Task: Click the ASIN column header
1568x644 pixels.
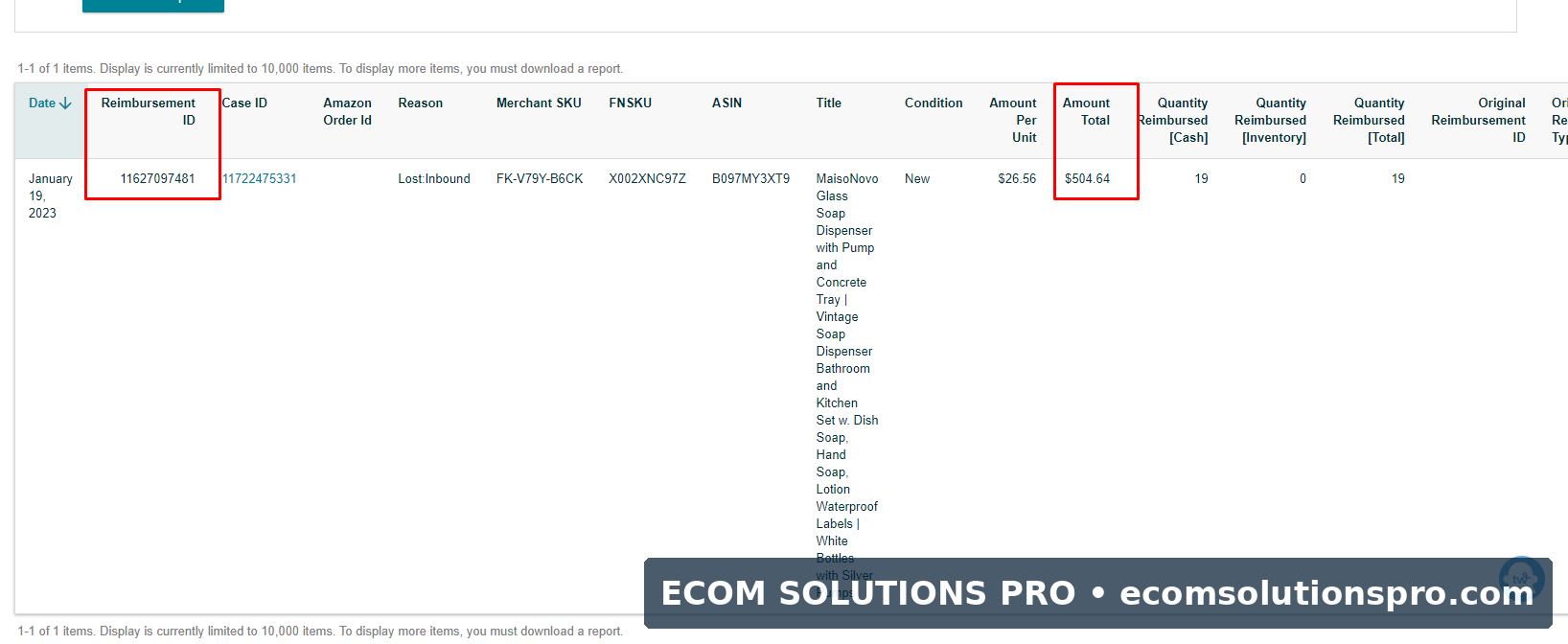Action: [727, 103]
